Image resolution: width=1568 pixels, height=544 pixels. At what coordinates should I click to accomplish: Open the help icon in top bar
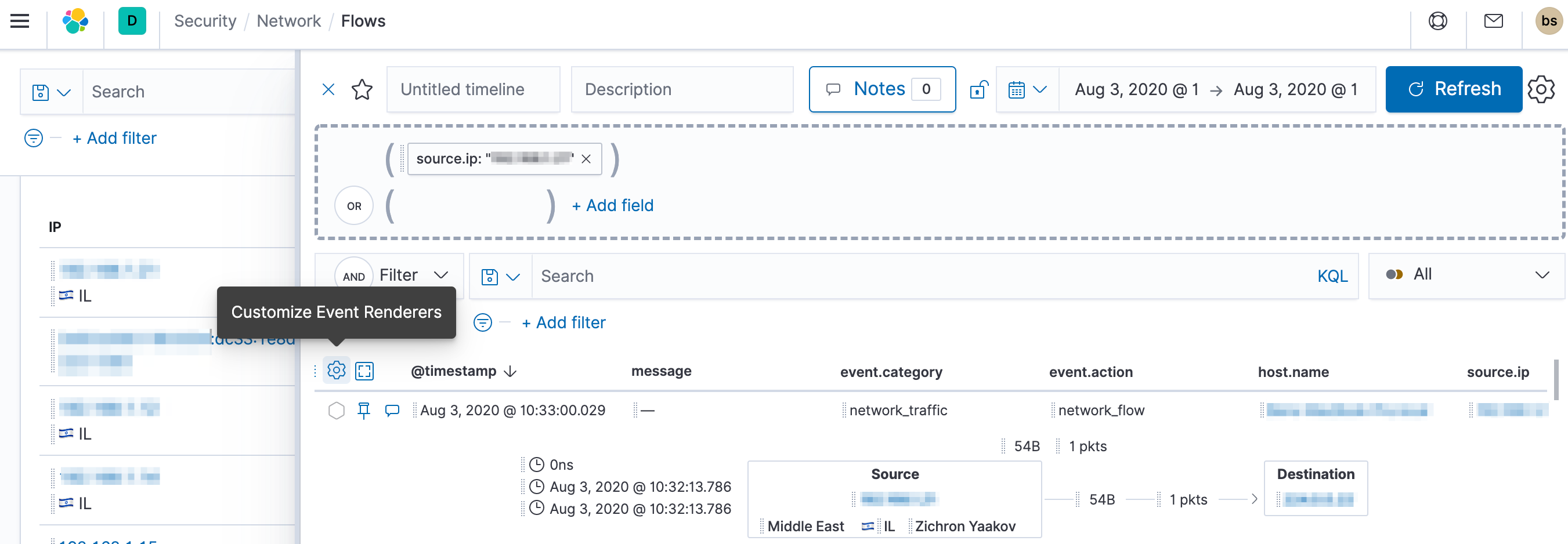tap(1438, 21)
